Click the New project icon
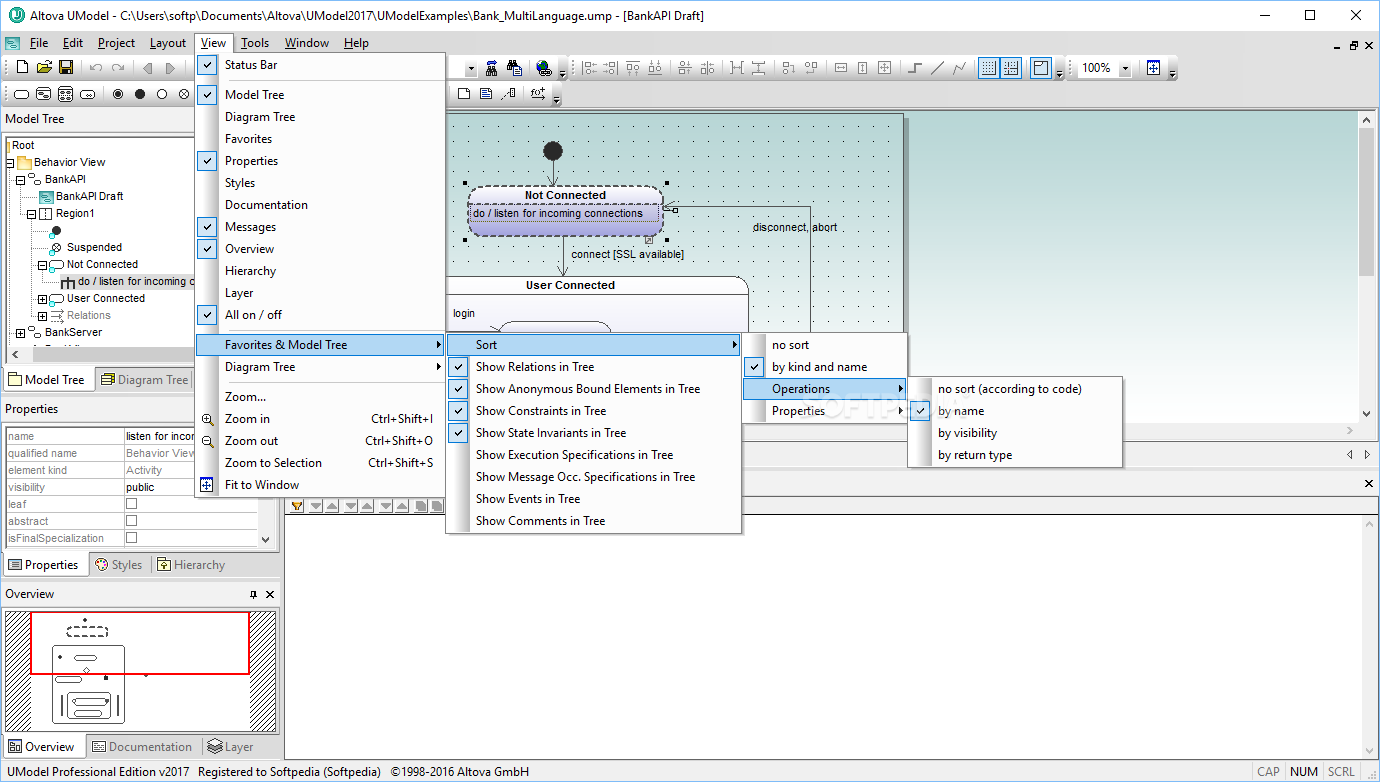 click(x=22, y=67)
